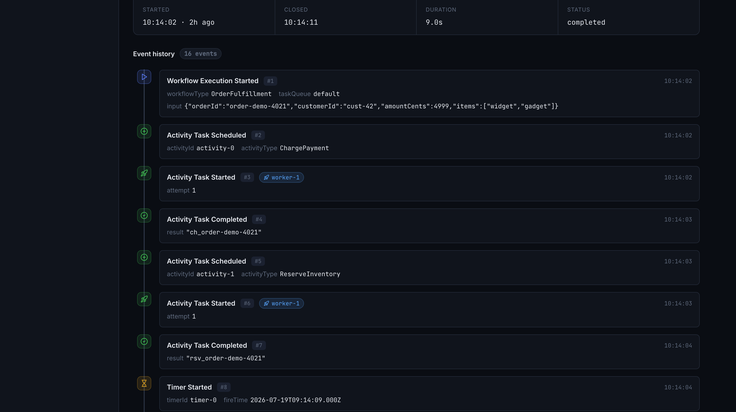Select the workflowType OrderFulfillment value

241,94
